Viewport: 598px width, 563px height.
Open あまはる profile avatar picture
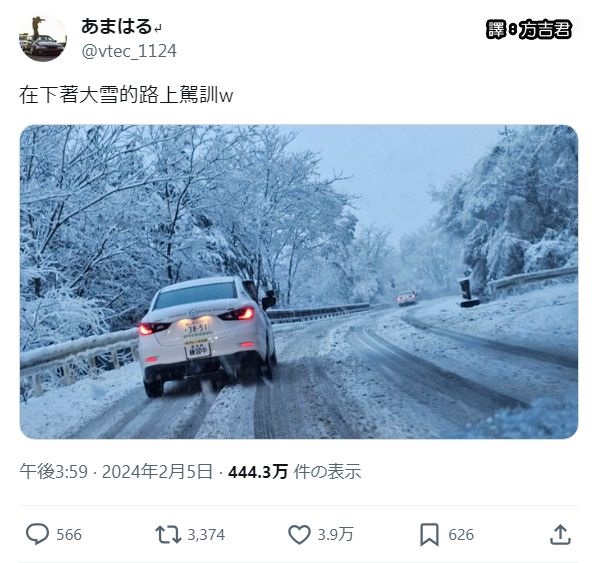coord(43,38)
